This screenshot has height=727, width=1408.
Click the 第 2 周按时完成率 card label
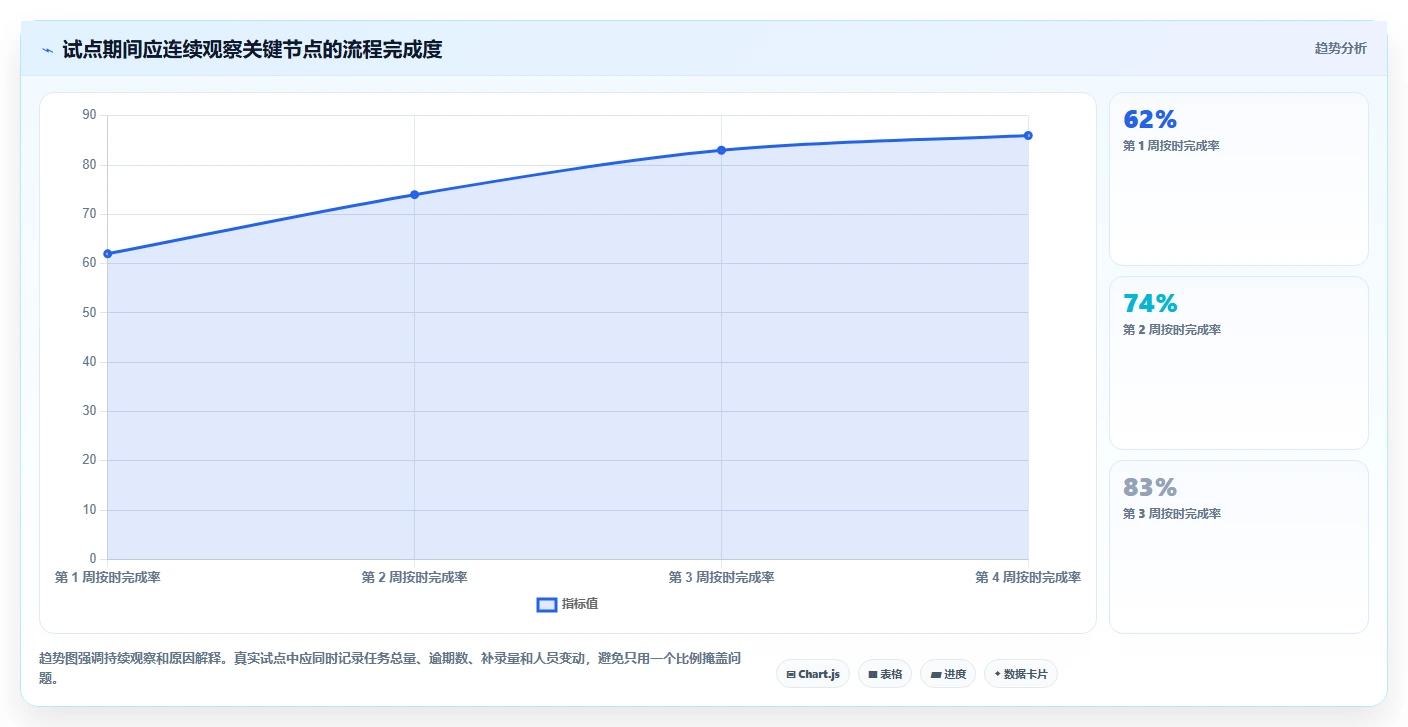coord(1172,330)
